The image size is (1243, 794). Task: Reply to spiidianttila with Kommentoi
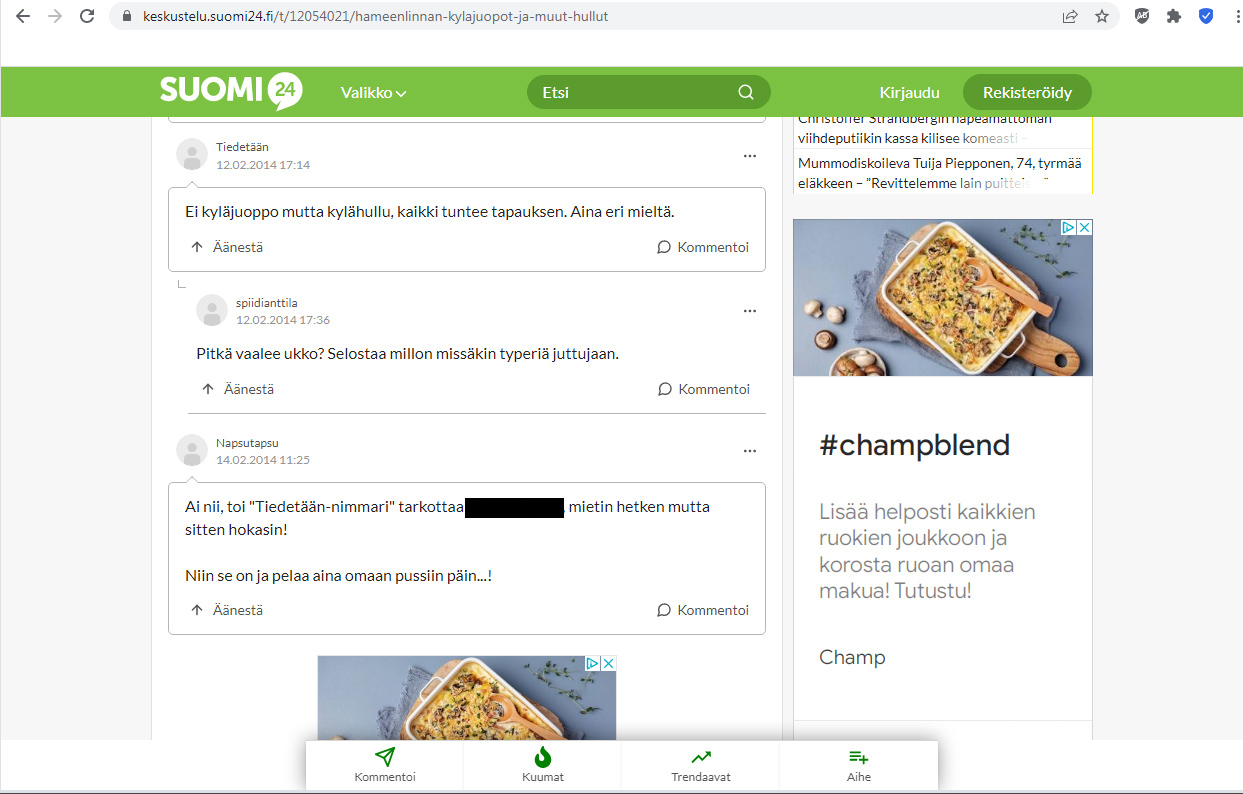[x=704, y=389]
